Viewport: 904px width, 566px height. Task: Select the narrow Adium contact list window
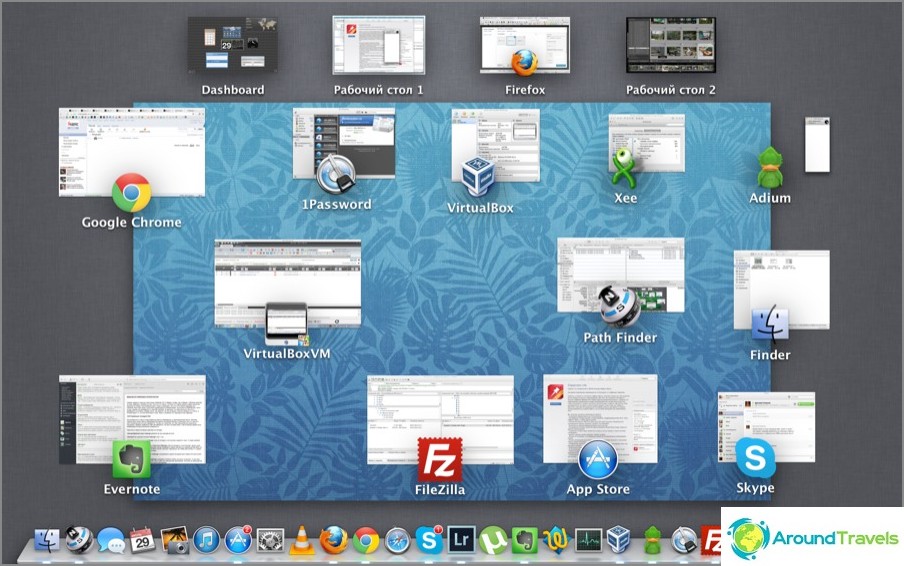[818, 145]
